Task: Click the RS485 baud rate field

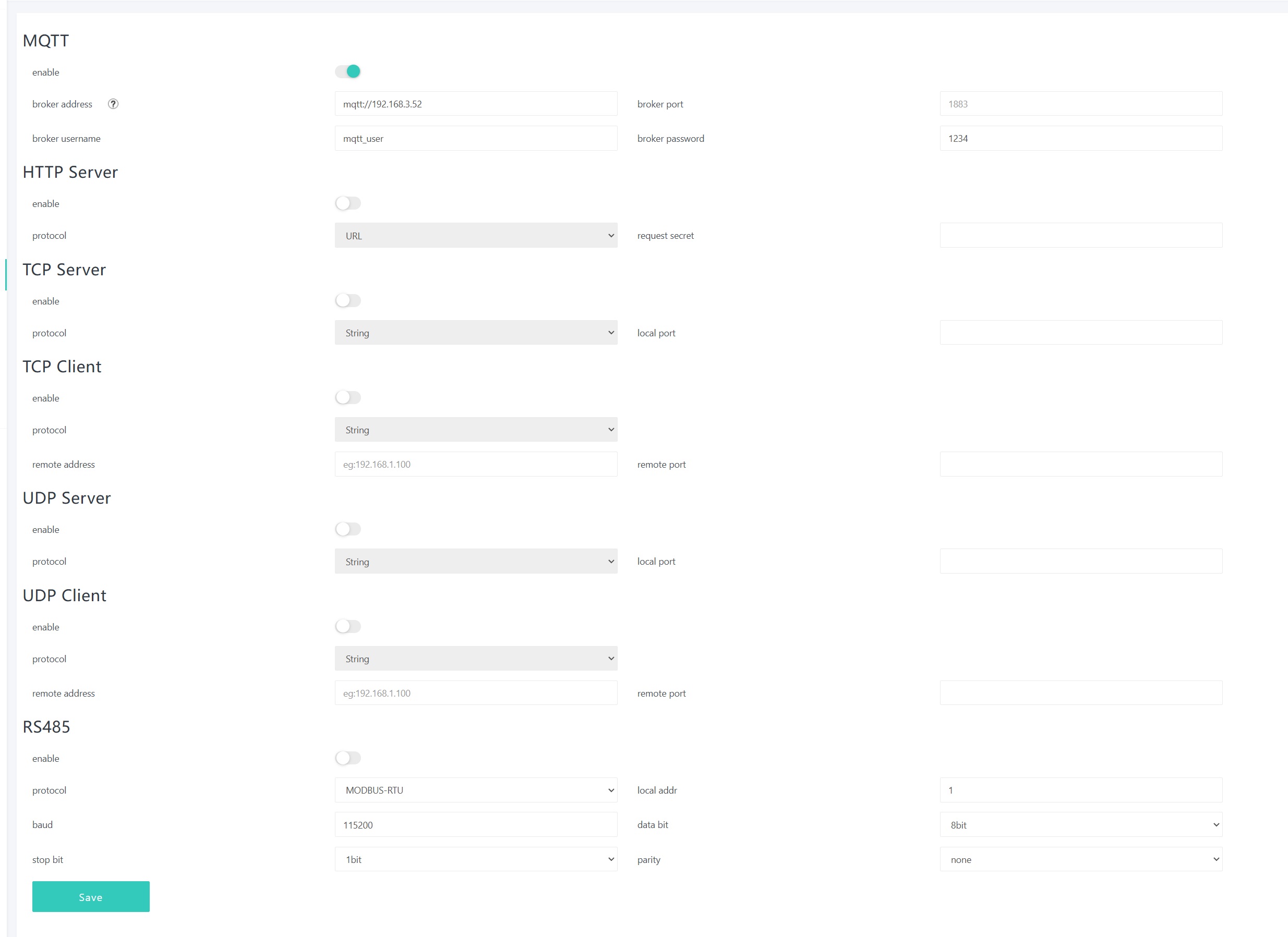Action: [x=475, y=824]
